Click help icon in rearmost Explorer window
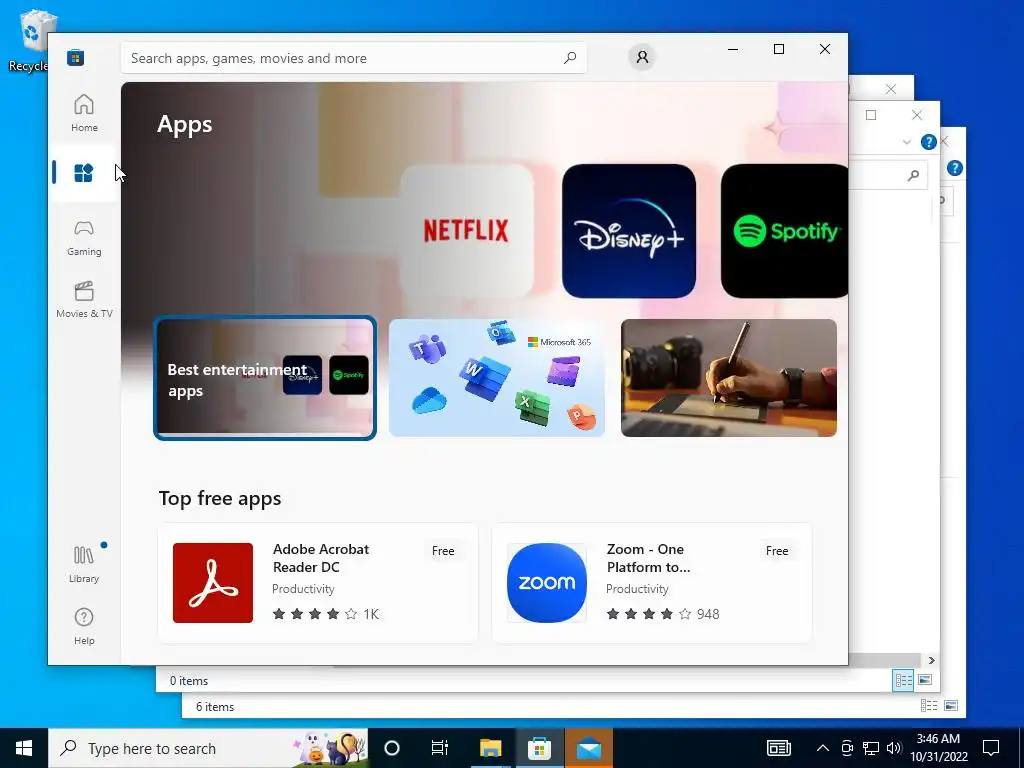The height and width of the screenshot is (768, 1024). coord(954,168)
